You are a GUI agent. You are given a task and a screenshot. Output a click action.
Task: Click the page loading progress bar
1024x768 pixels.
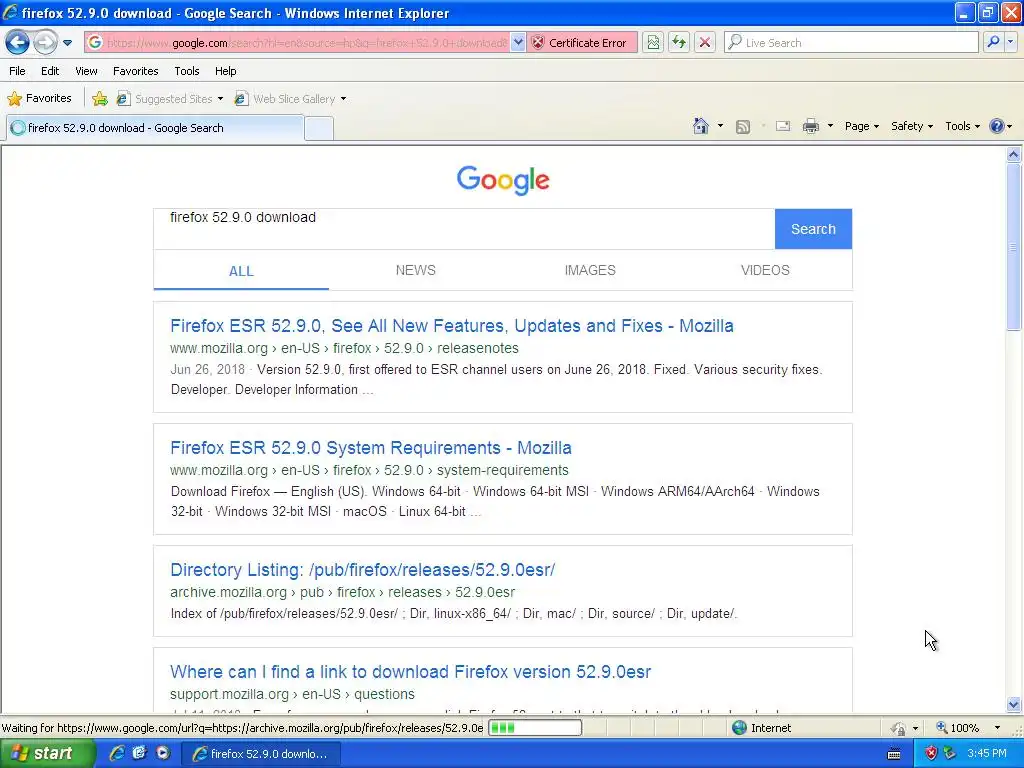pos(535,728)
